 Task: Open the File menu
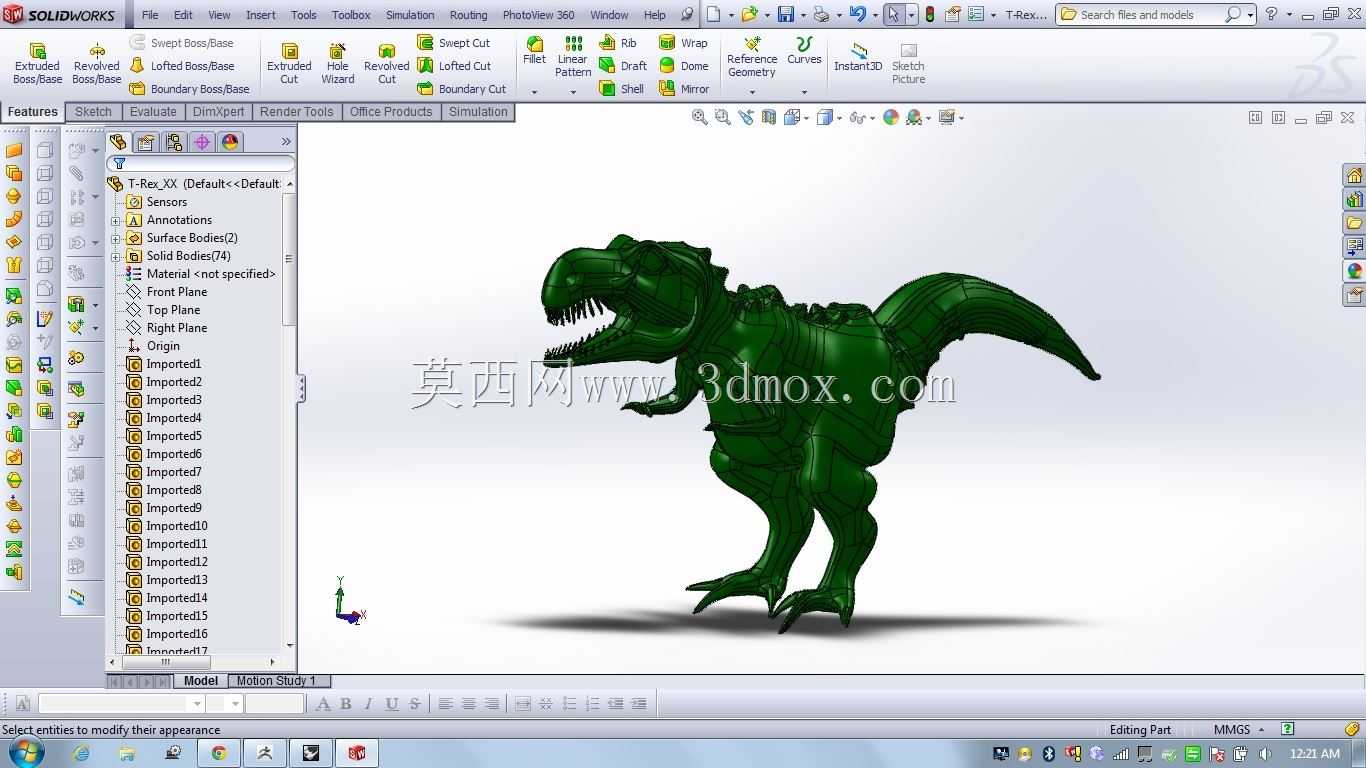pos(150,15)
